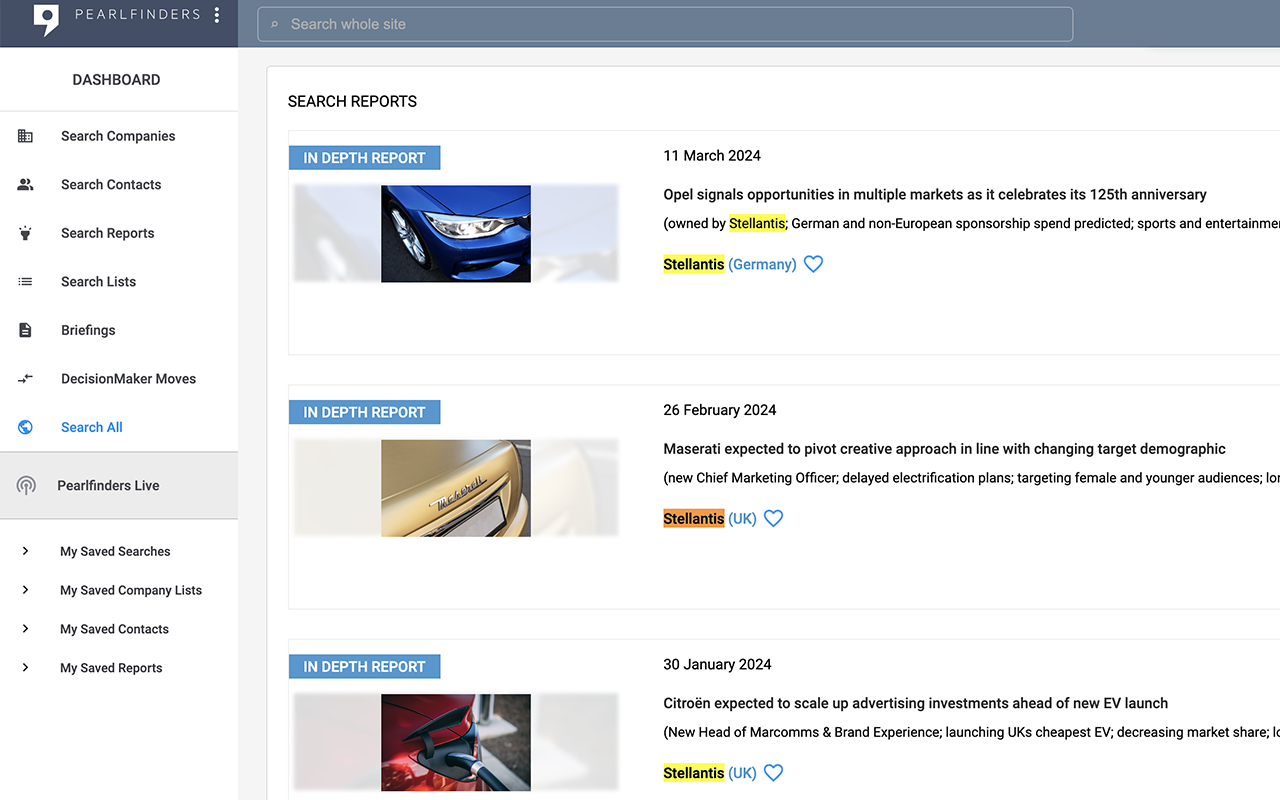Click the building icon for Search Companies

tap(26, 136)
